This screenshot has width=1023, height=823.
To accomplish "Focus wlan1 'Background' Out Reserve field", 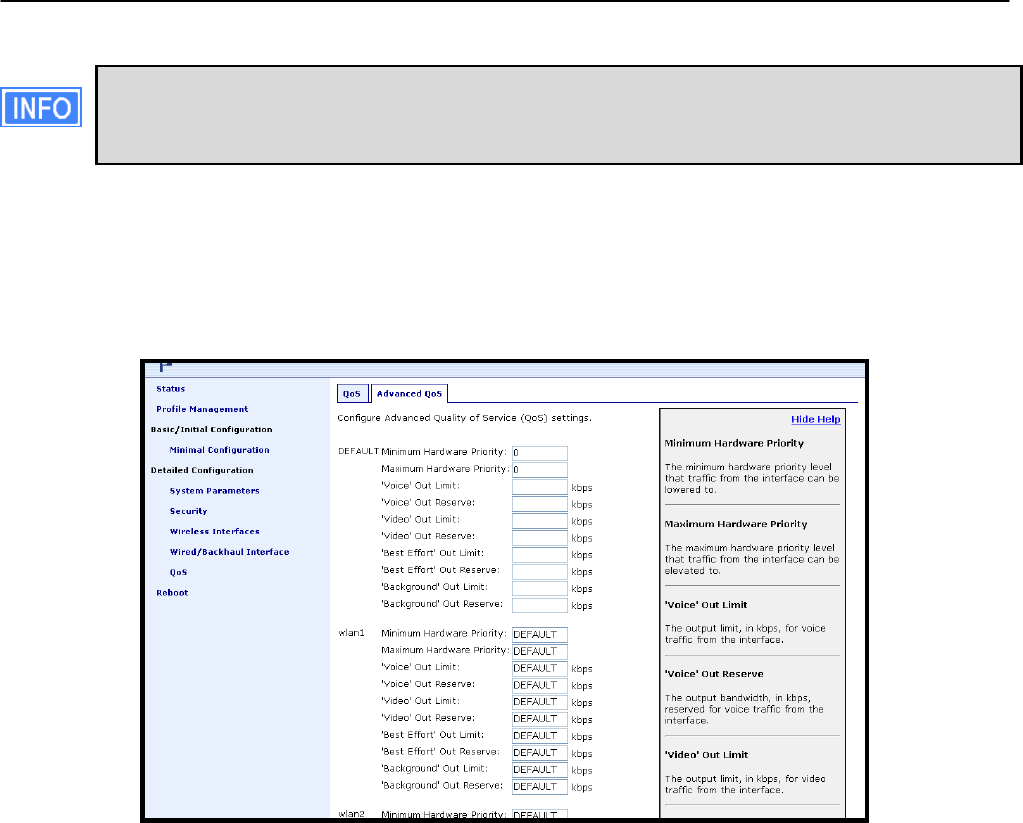I will tap(540, 787).
